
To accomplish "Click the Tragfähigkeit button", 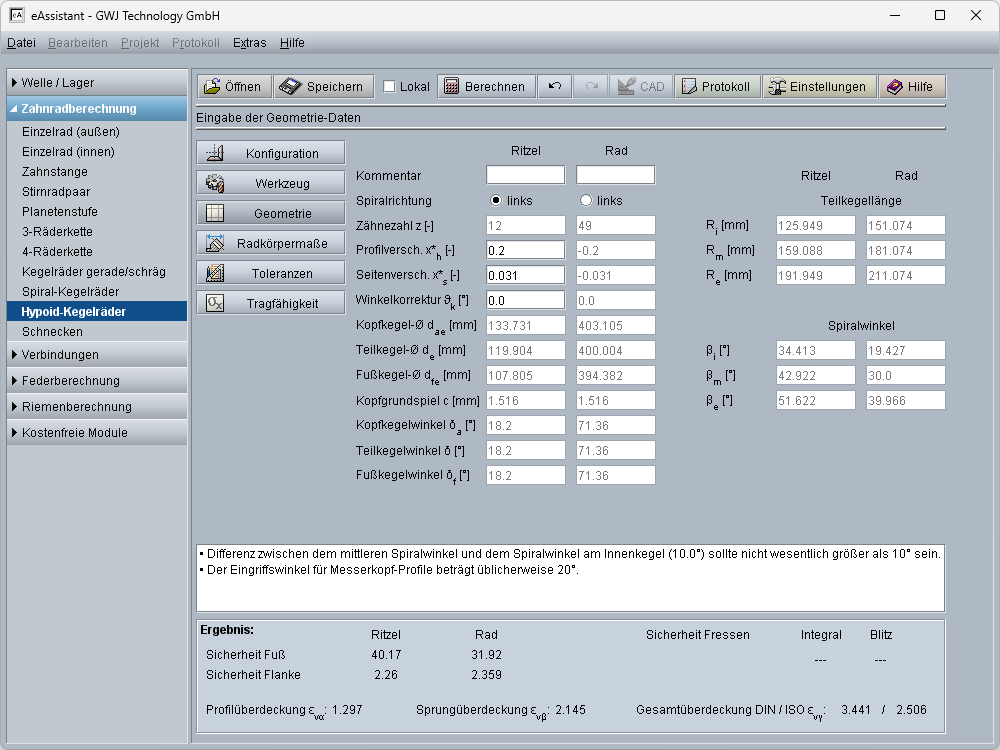I will pyautogui.click(x=271, y=304).
